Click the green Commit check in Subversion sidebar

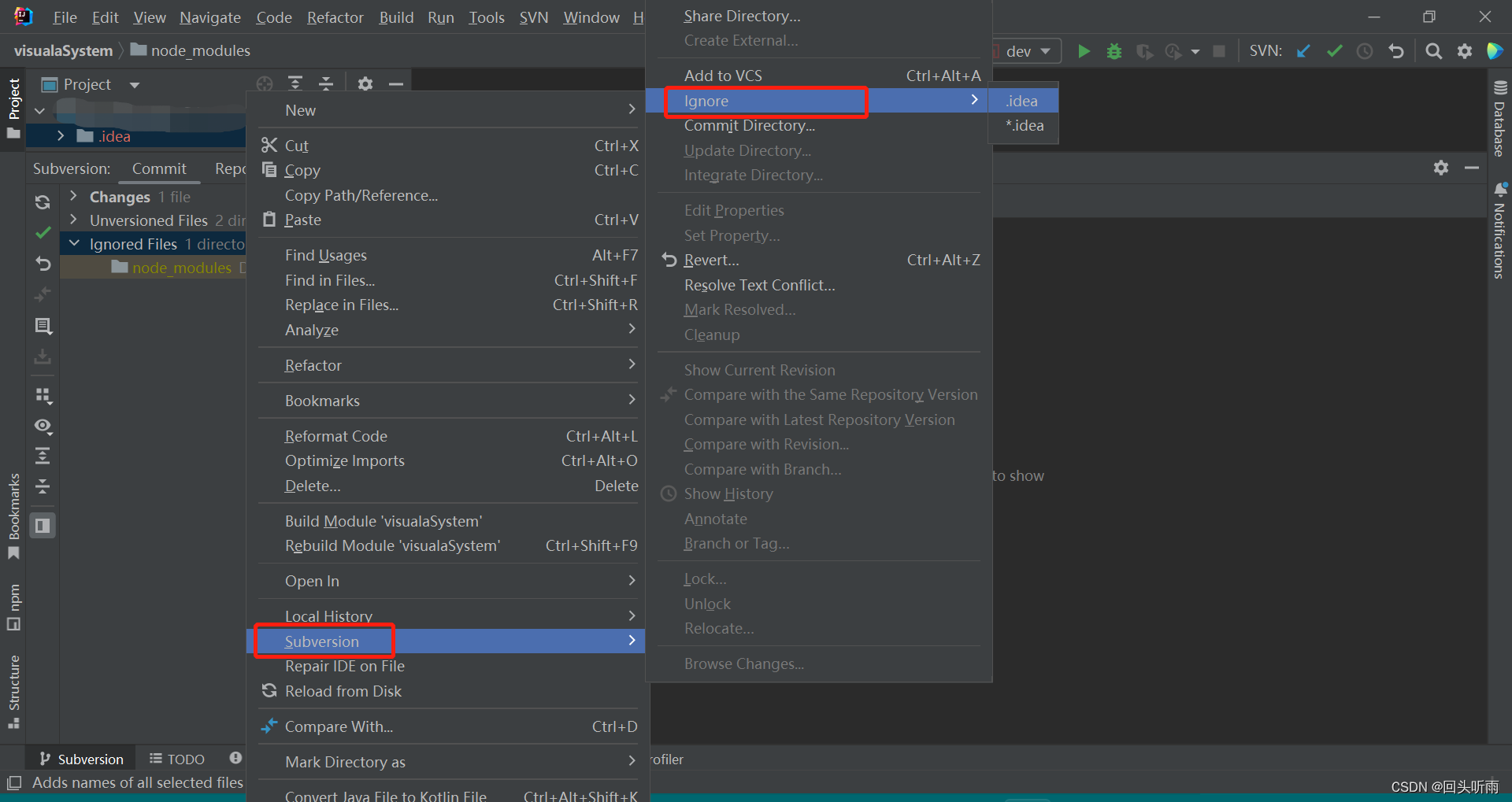(x=43, y=233)
